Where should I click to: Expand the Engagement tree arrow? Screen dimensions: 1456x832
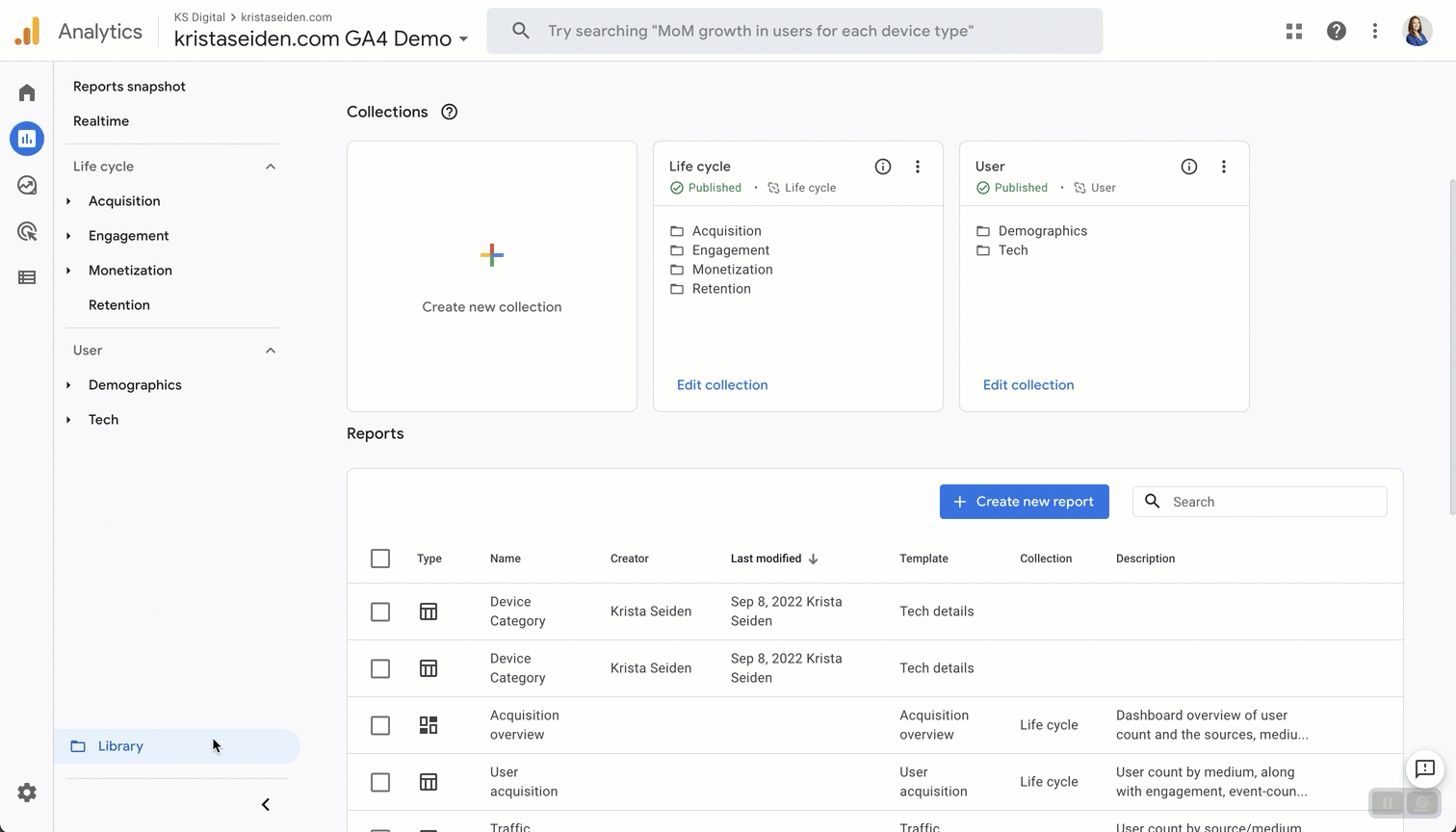[68, 236]
